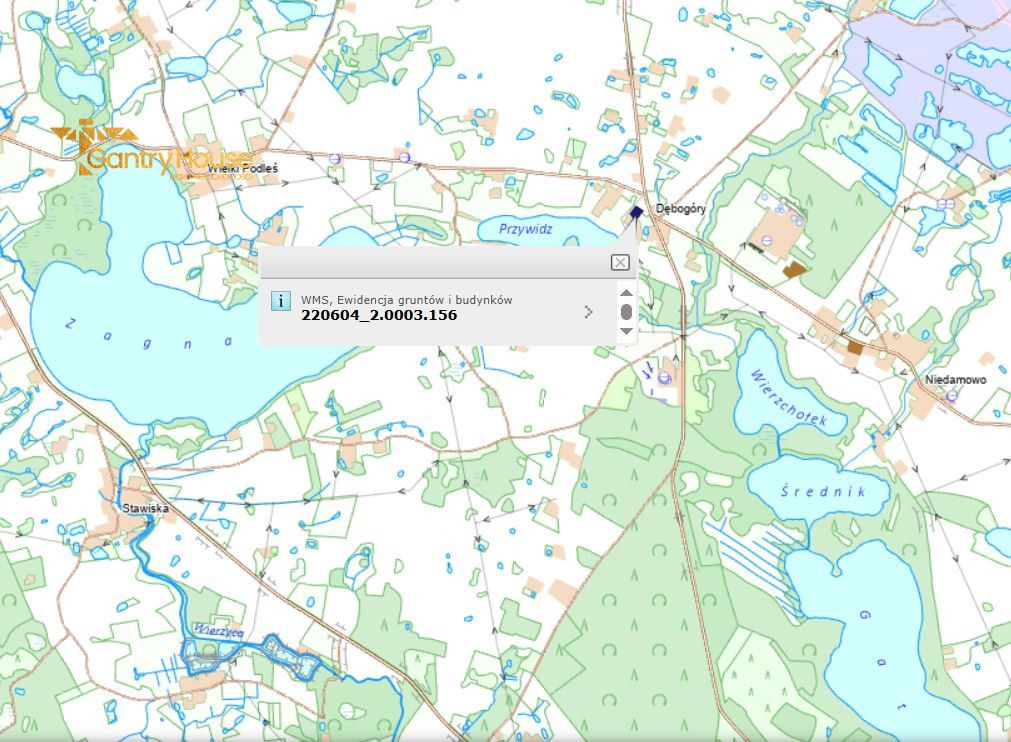
Task: Click the Stawiska village label
Action: click(146, 509)
